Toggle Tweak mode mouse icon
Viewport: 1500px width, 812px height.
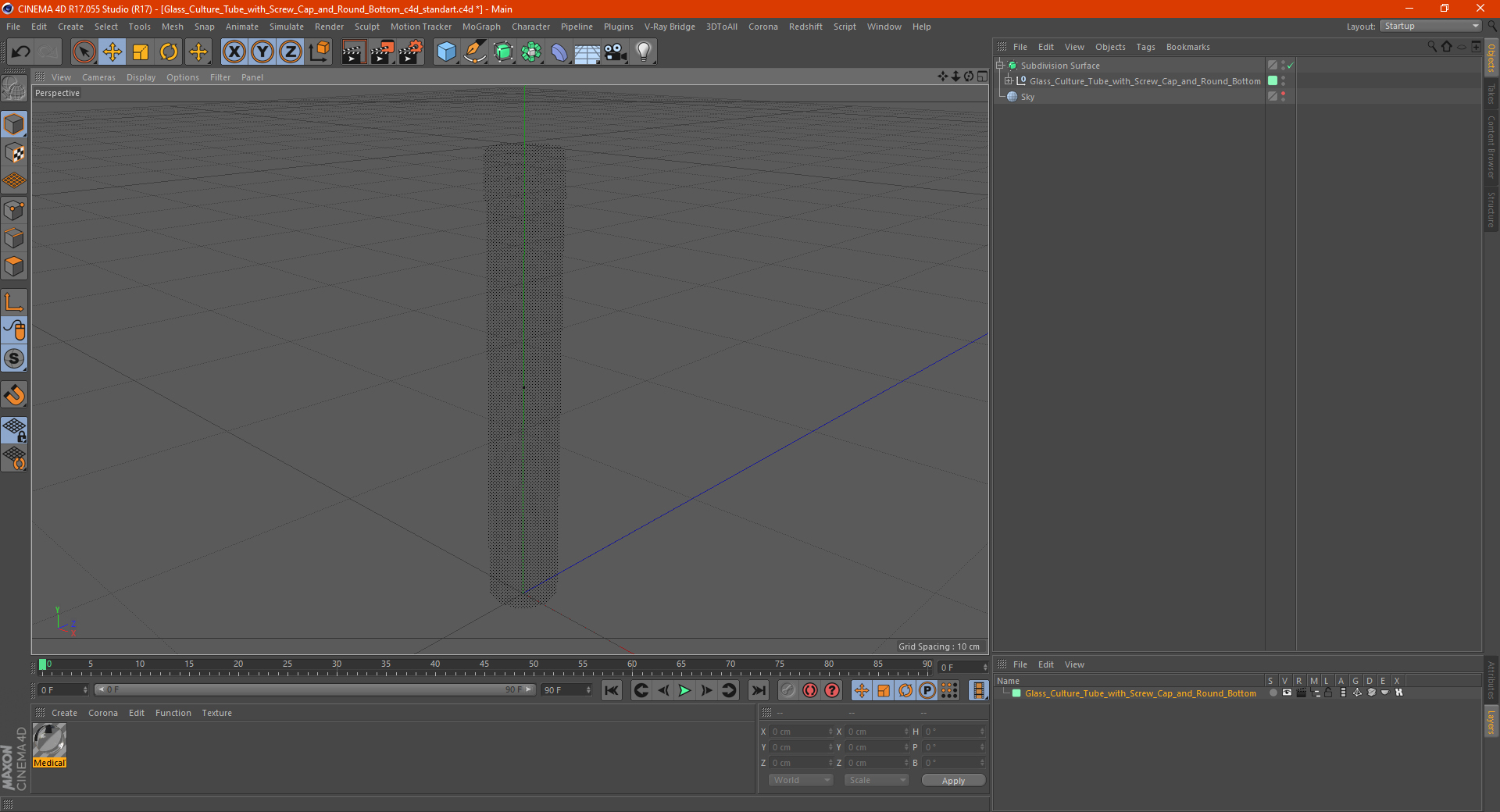(x=14, y=330)
